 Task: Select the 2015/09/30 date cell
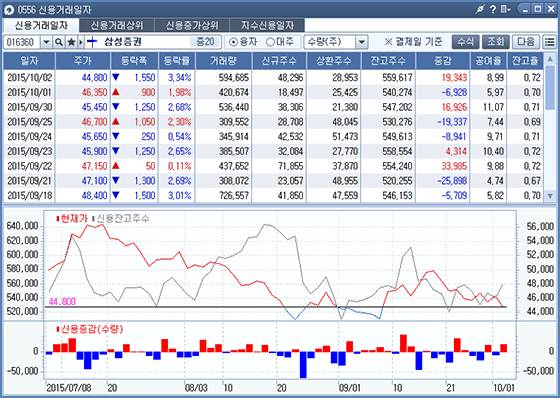point(30,107)
